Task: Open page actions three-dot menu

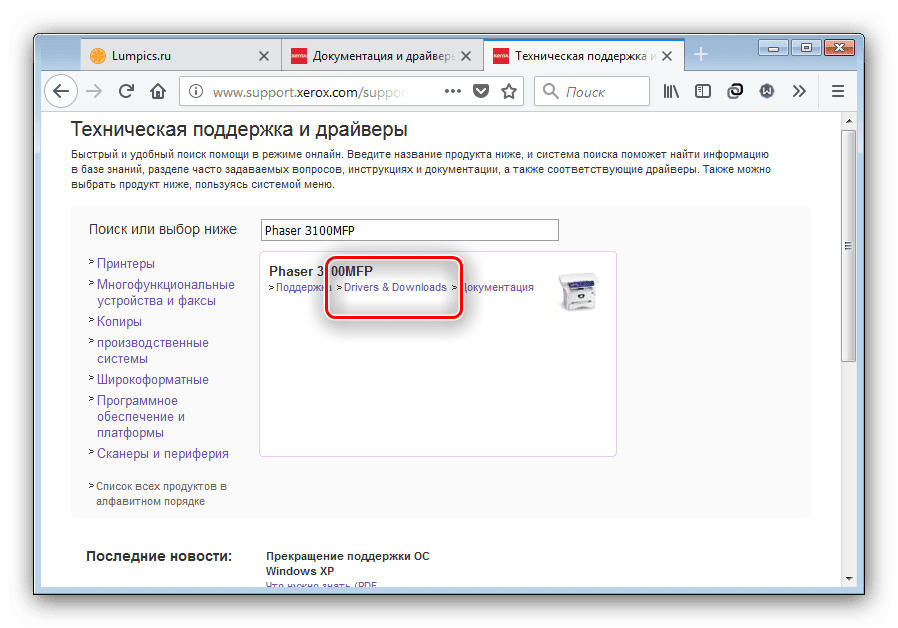Action: pos(452,91)
